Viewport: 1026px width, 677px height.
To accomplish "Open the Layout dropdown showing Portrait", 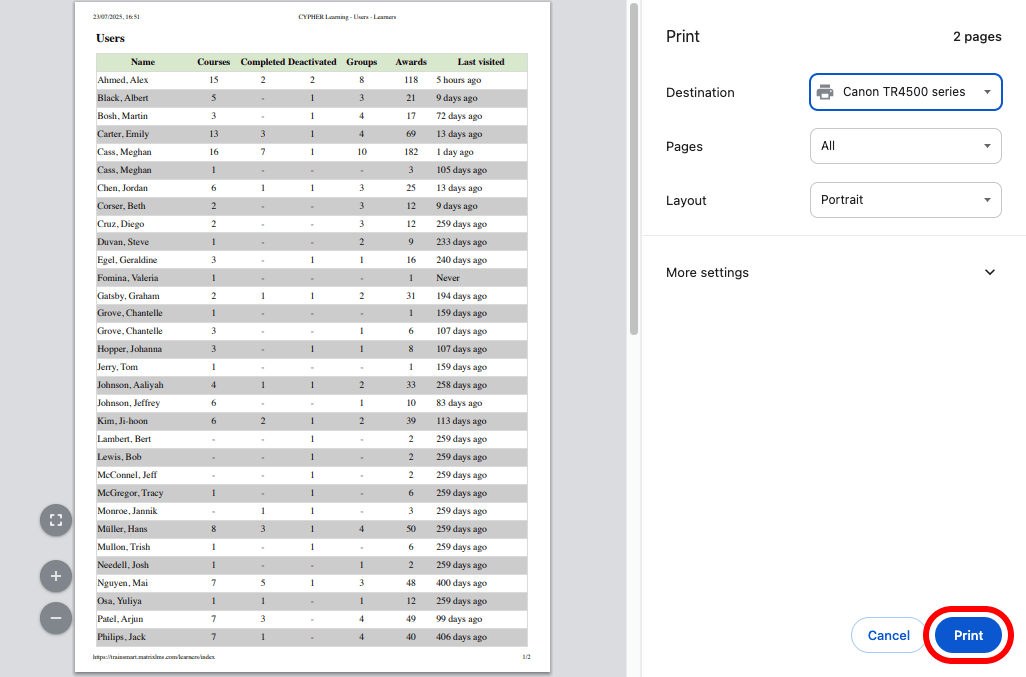I will coord(905,200).
